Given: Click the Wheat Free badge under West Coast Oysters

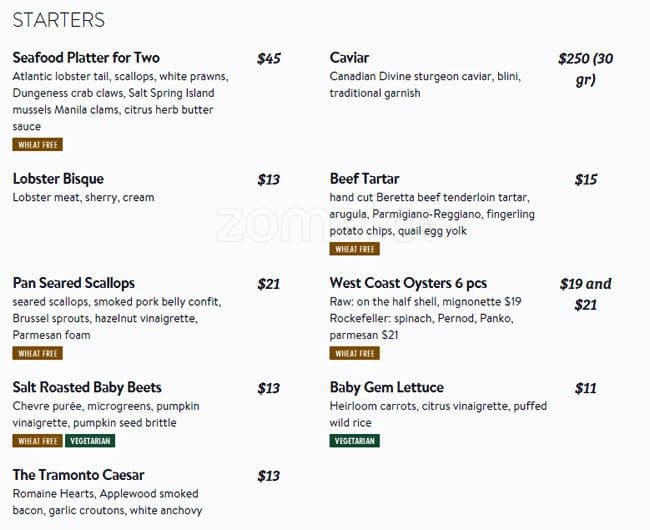Looking at the screenshot, I should (355, 353).
